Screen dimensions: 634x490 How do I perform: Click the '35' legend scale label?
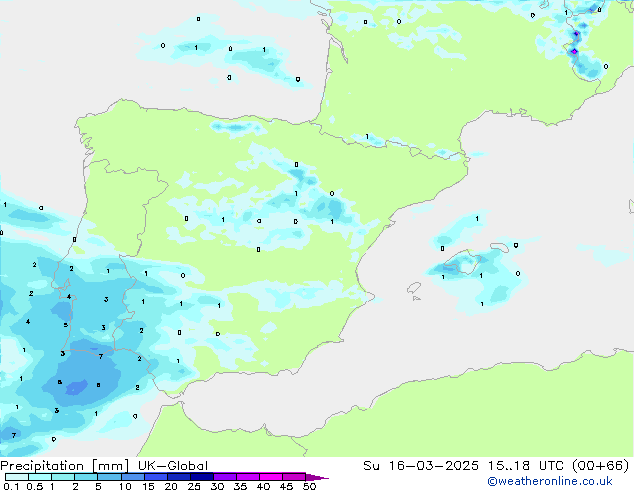click(x=240, y=486)
